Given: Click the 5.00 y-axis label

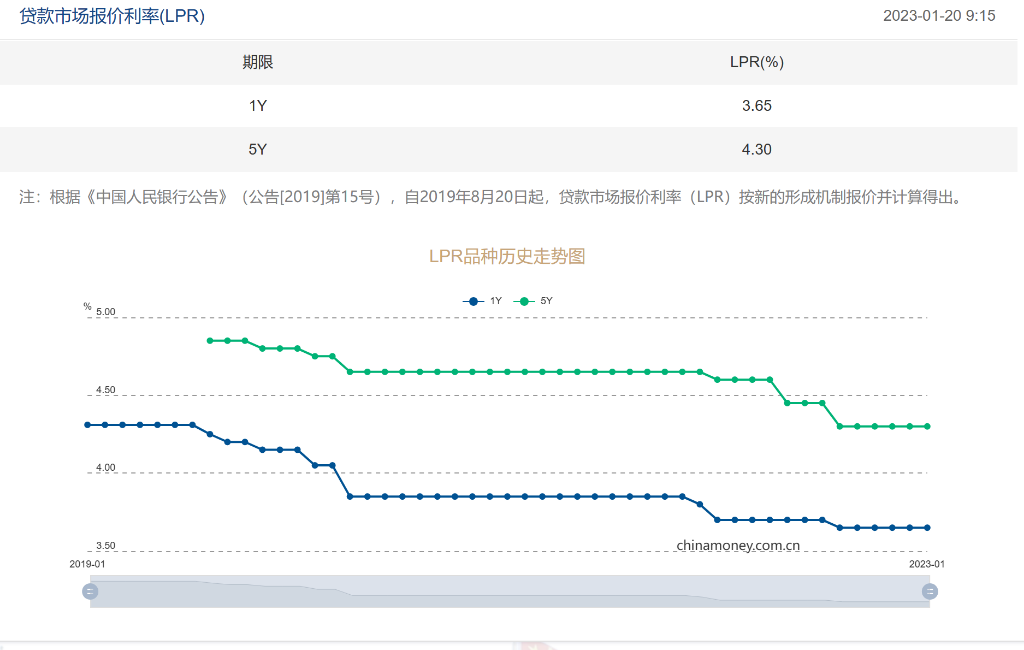Looking at the screenshot, I should 105,312.
